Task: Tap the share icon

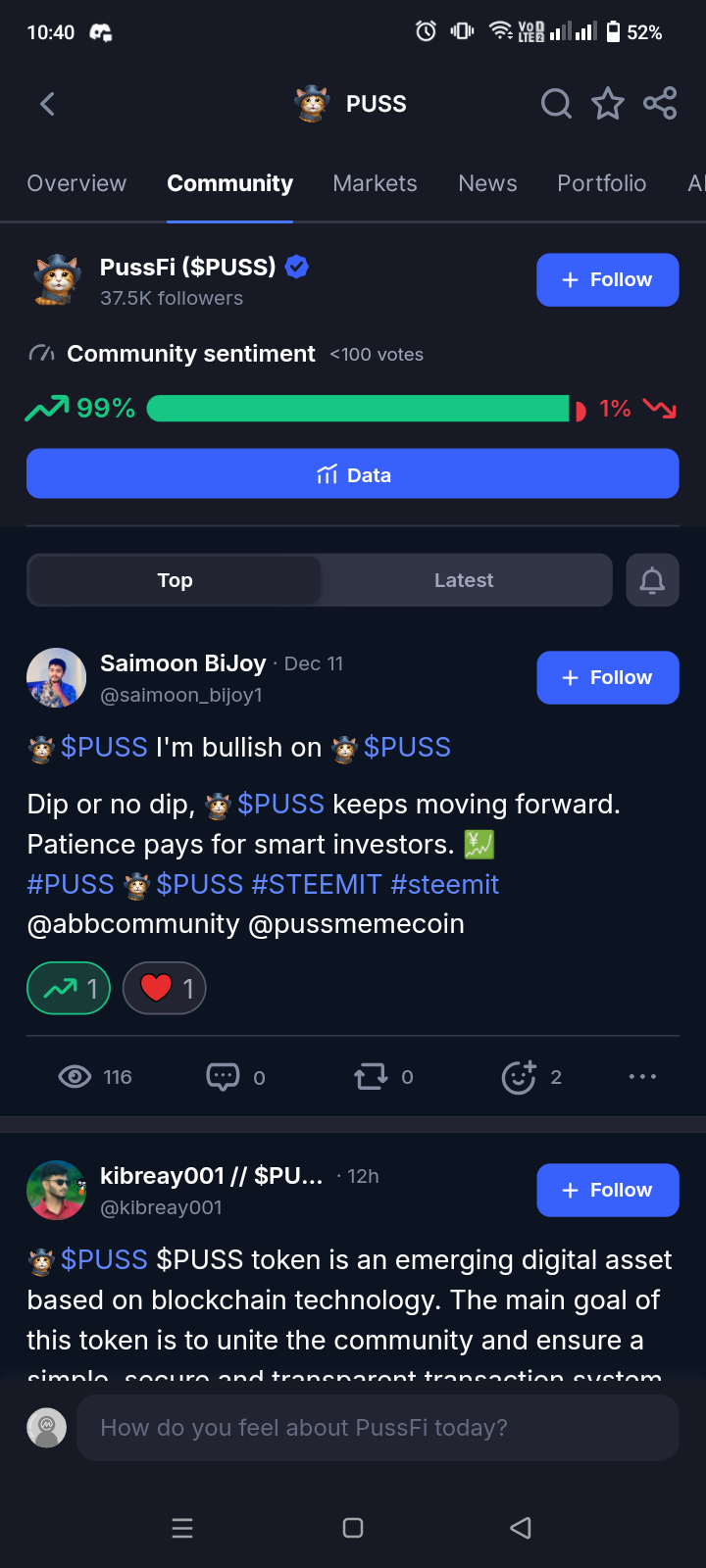Action: 660,103
